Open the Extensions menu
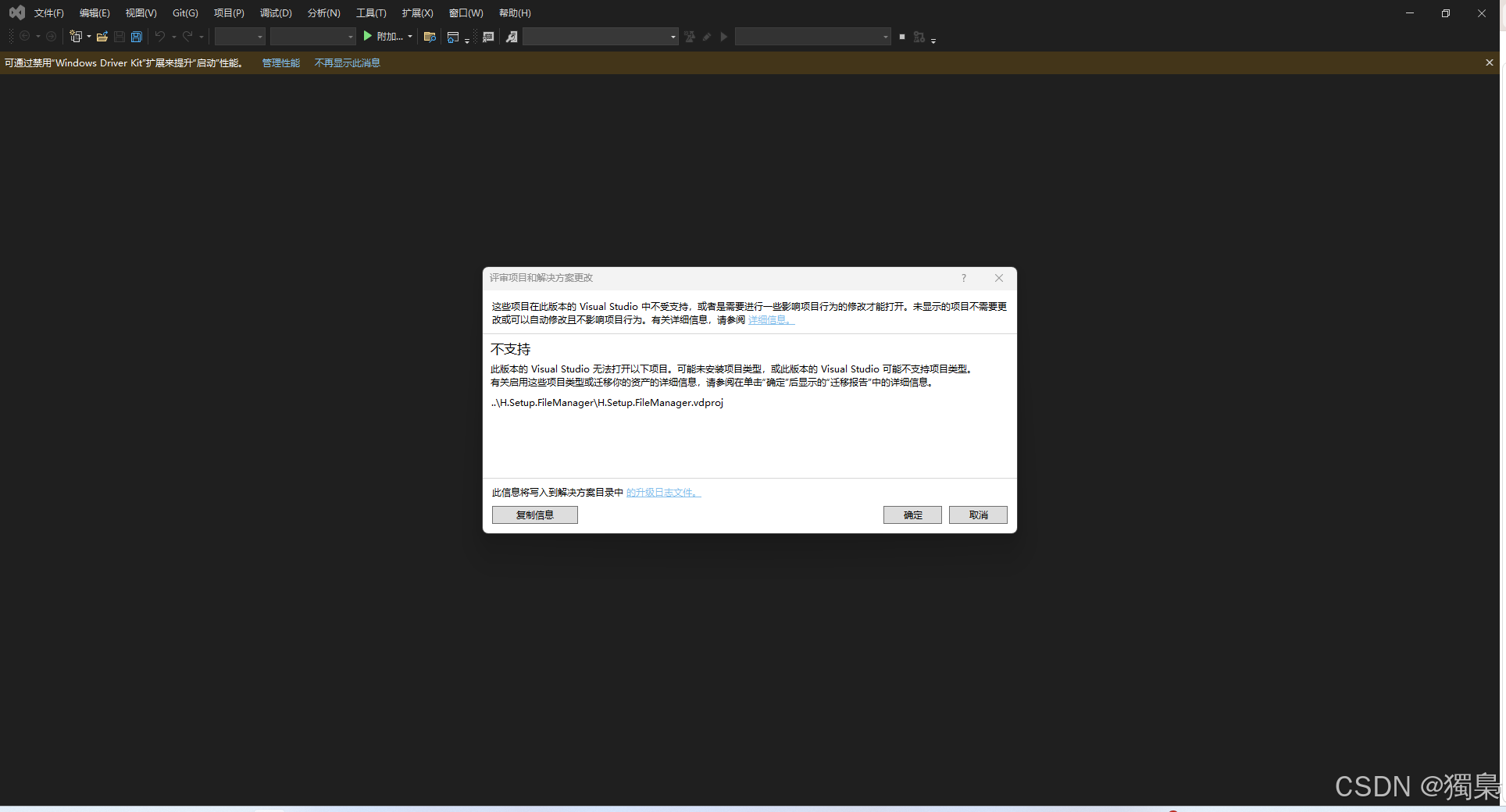 (417, 12)
